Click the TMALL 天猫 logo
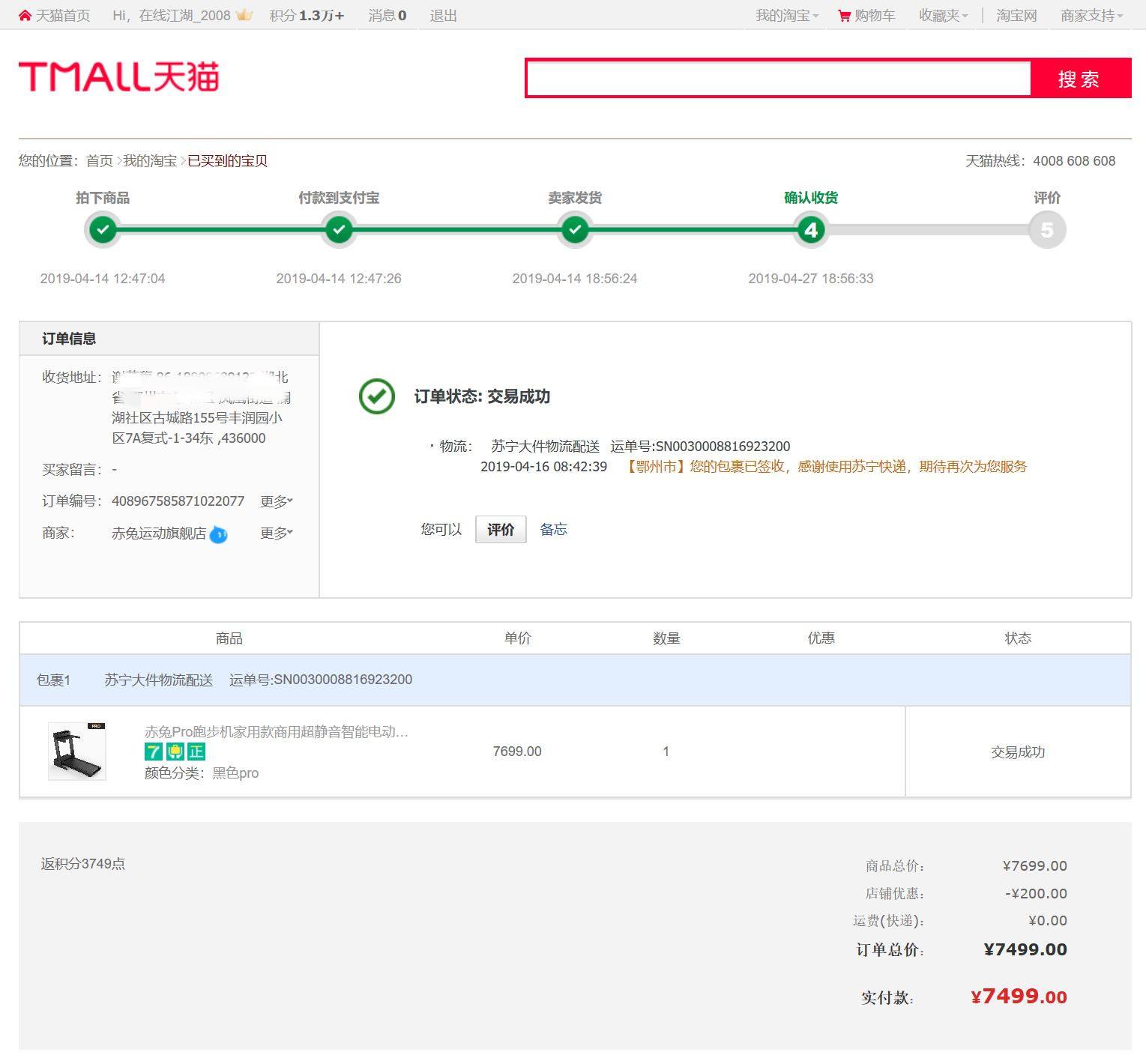1146x1064 pixels. coord(118,77)
